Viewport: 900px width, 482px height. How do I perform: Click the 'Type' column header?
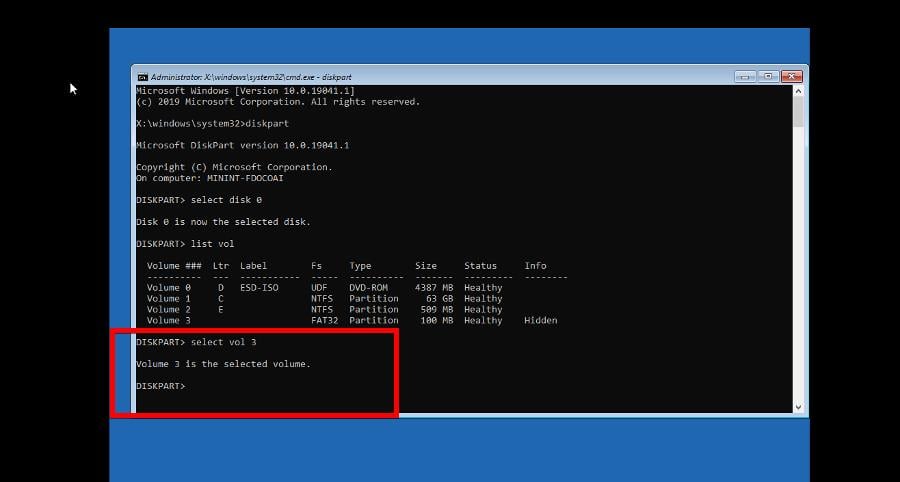tap(360, 266)
